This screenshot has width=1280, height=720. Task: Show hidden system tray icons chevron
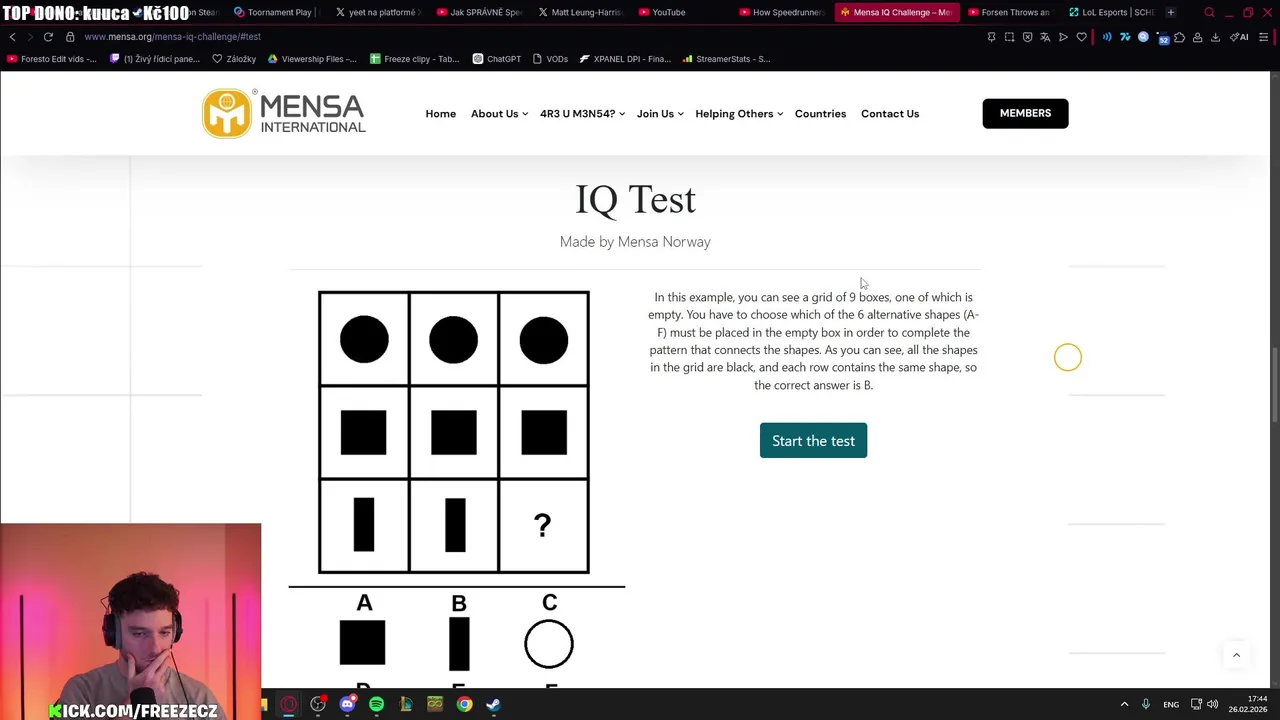click(1124, 704)
